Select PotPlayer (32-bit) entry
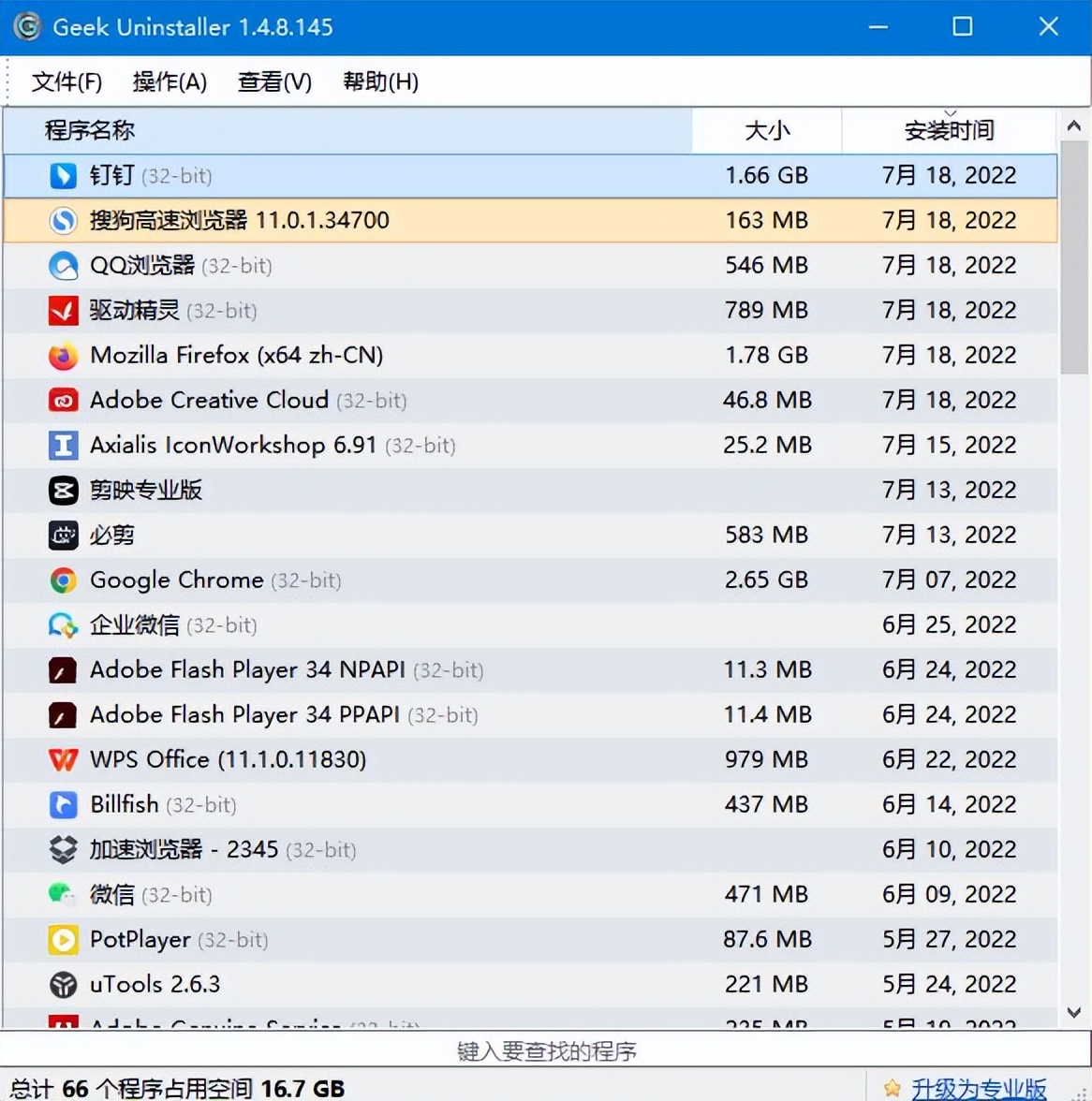Image resolution: width=1092 pixels, height=1101 pixels. 179,940
